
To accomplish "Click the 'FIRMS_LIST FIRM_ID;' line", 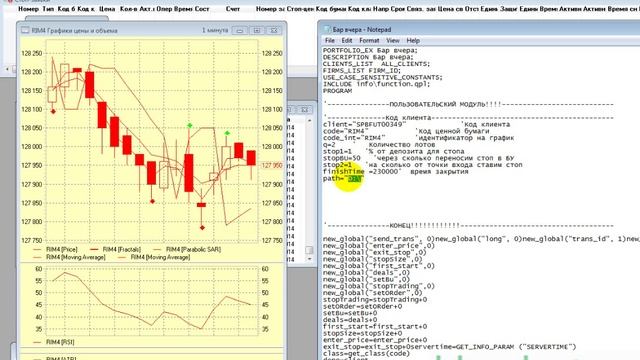I will point(362,71).
